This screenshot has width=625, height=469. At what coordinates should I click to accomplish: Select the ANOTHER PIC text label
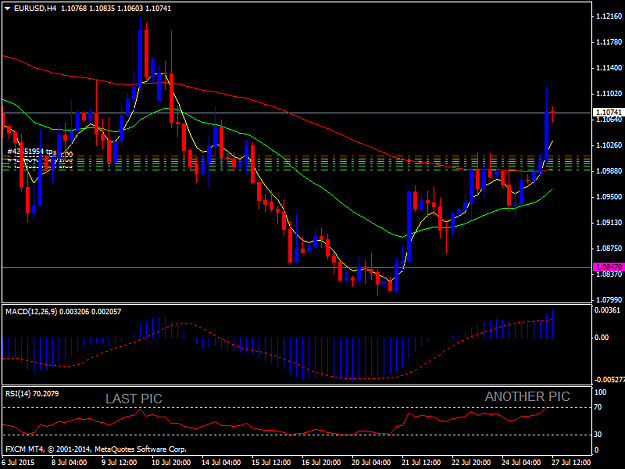527,396
